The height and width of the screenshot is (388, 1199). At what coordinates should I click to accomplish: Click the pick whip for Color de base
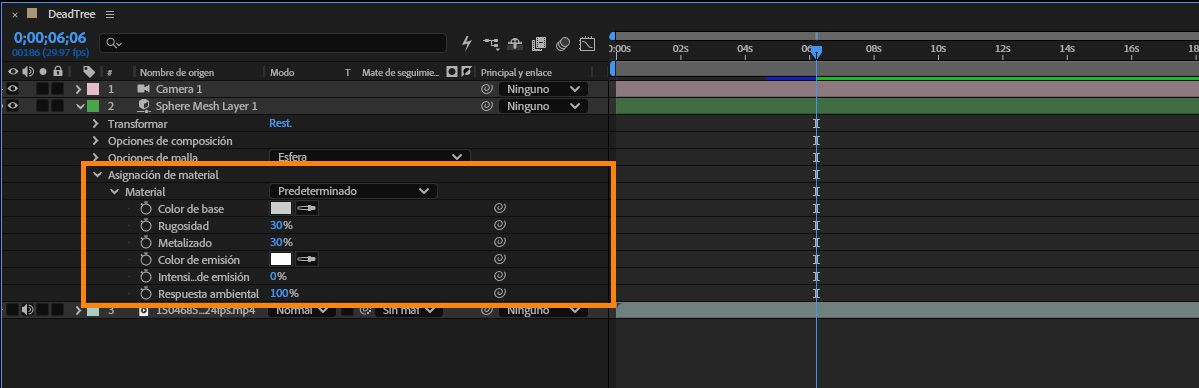tap(499, 208)
